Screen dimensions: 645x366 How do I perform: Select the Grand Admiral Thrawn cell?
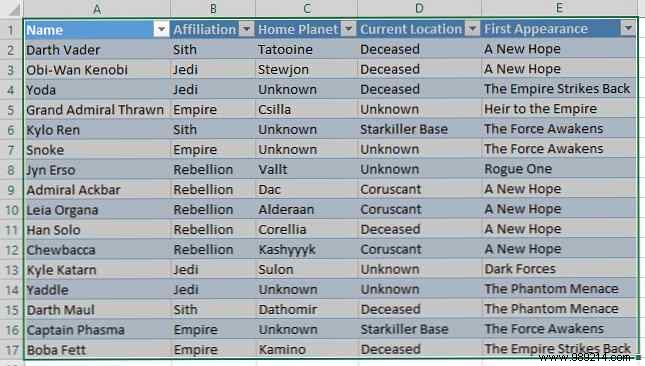(x=97, y=110)
